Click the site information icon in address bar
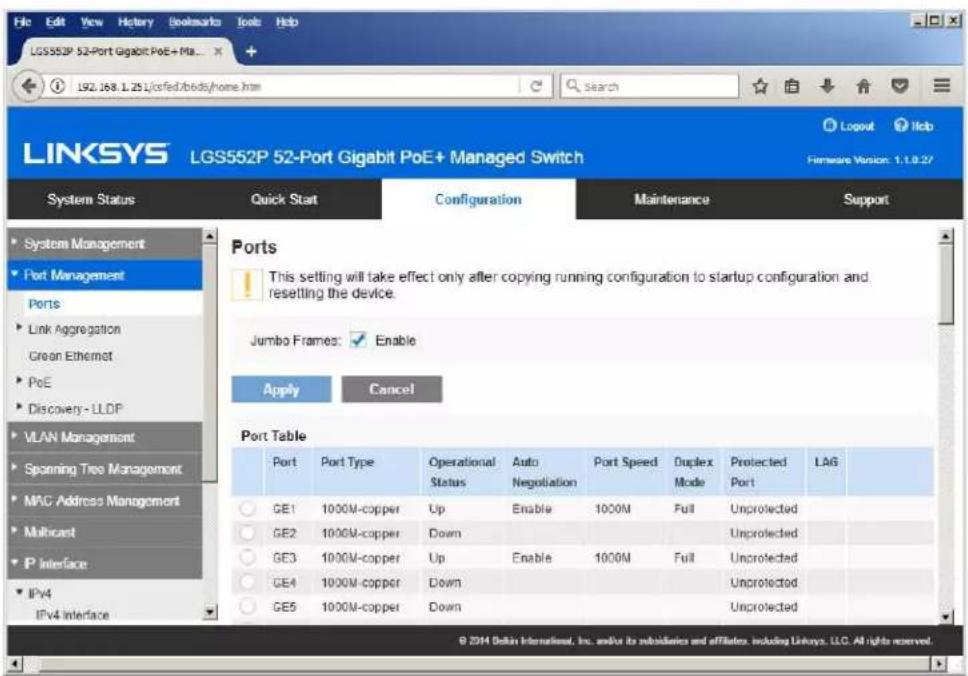 [57, 86]
